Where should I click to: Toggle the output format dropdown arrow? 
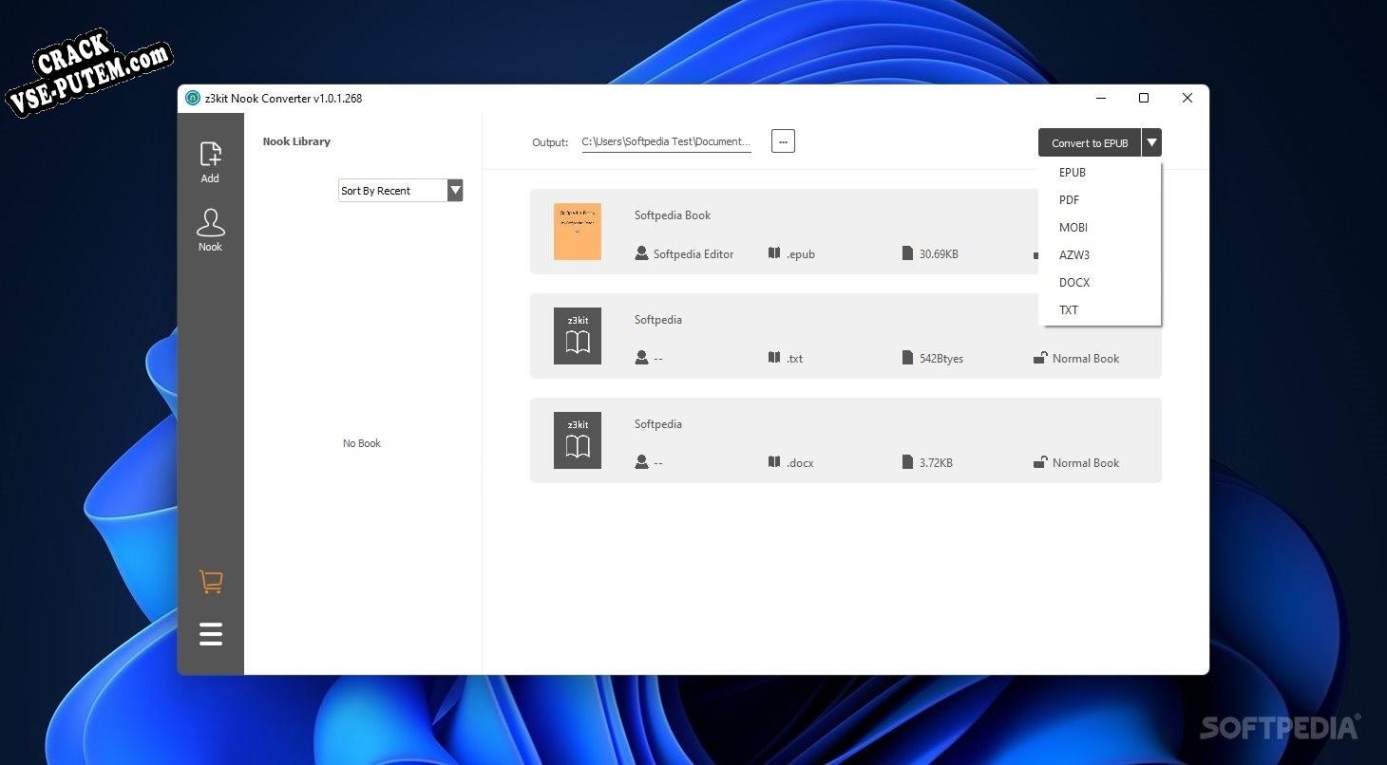point(1152,143)
